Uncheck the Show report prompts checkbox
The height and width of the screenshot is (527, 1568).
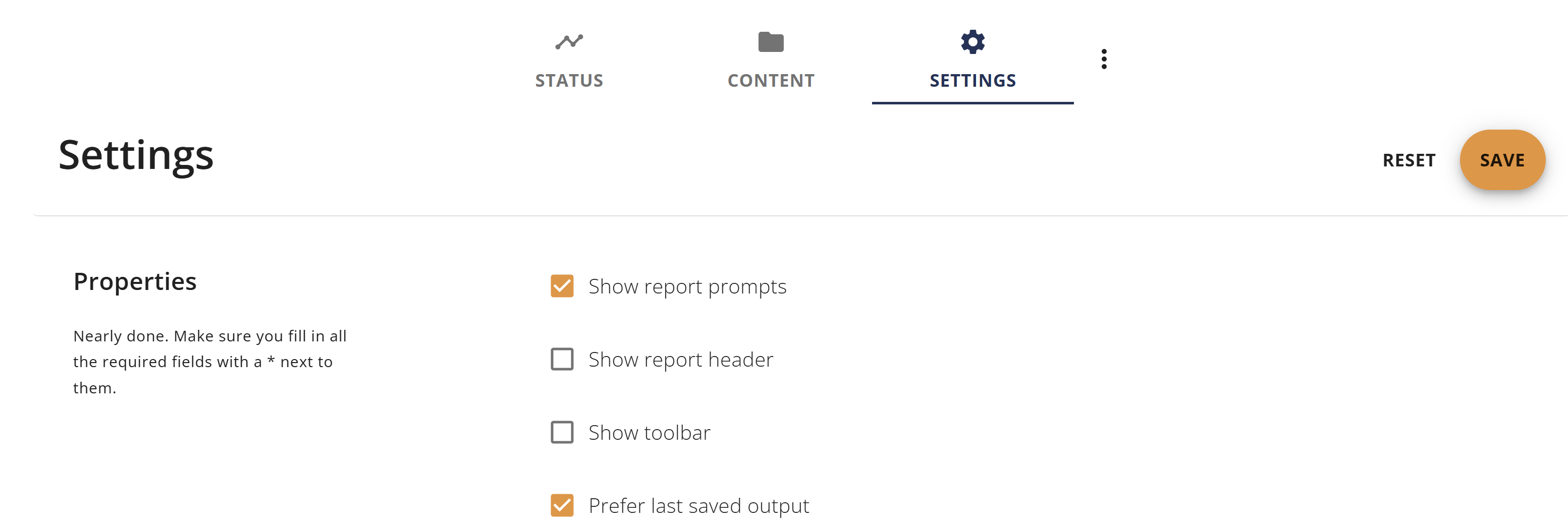(x=561, y=286)
